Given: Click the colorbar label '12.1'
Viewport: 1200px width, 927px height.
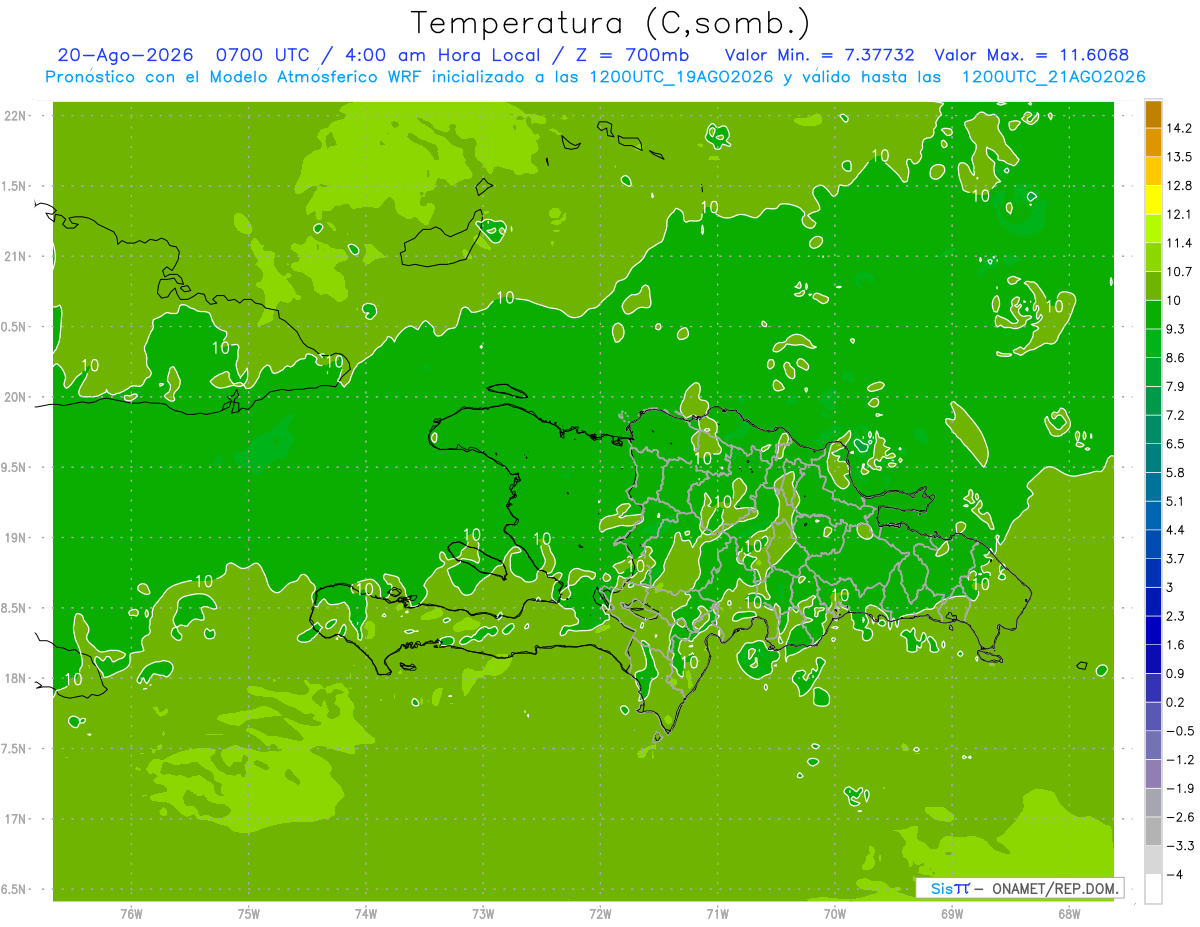Looking at the screenshot, I should click(x=1180, y=215).
